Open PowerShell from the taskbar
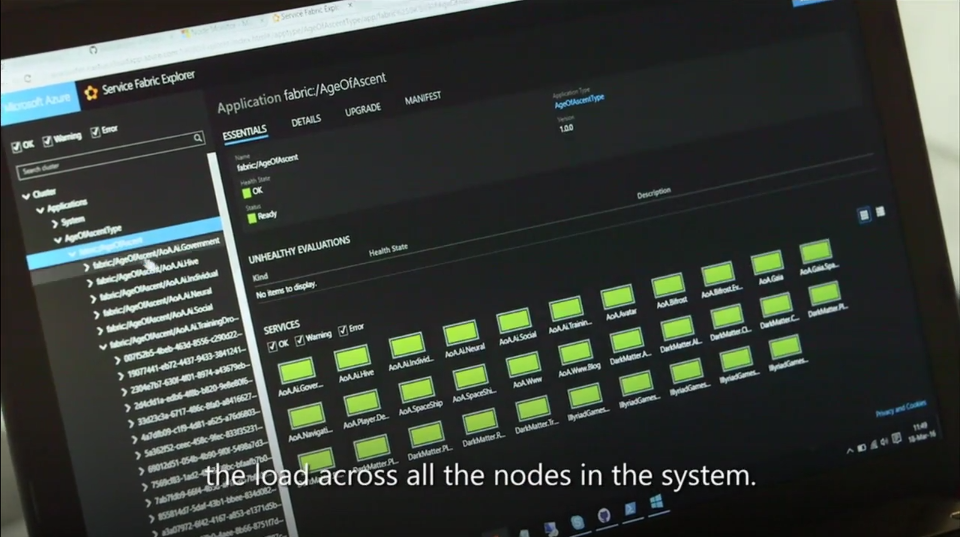 (630, 509)
